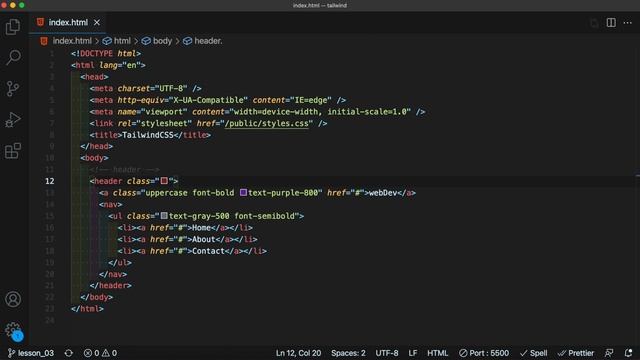This screenshot has height=360, width=640.
Task: Click the gray text-gray-500 color swatch
Action: (x=164, y=216)
